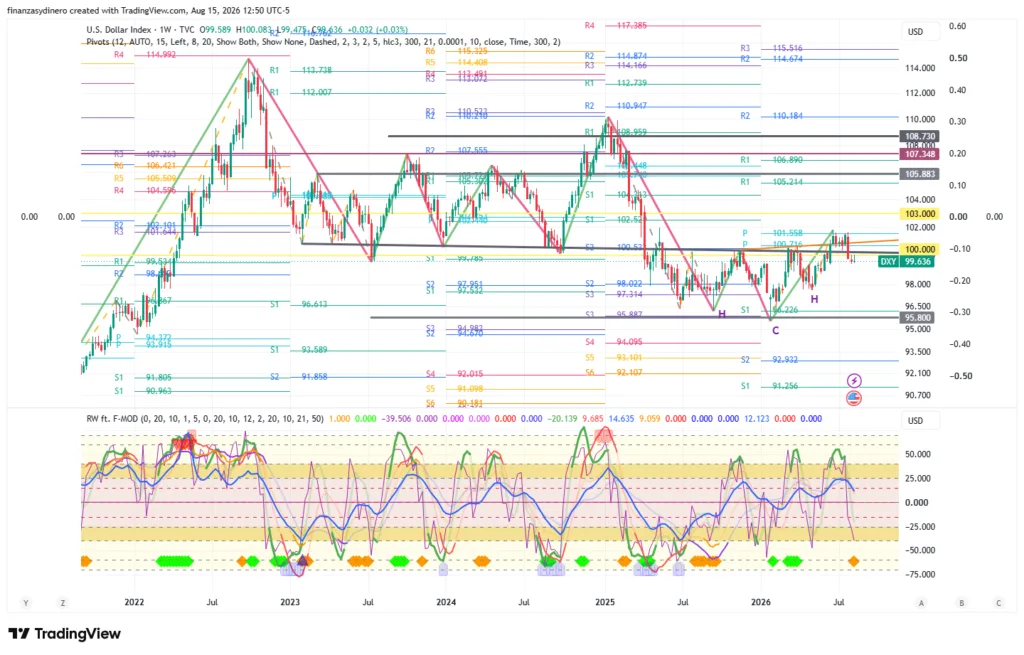Image resolution: width=1024 pixels, height=655 pixels.
Task: Click the A scale button at the bottom right
Action: pos(921,603)
